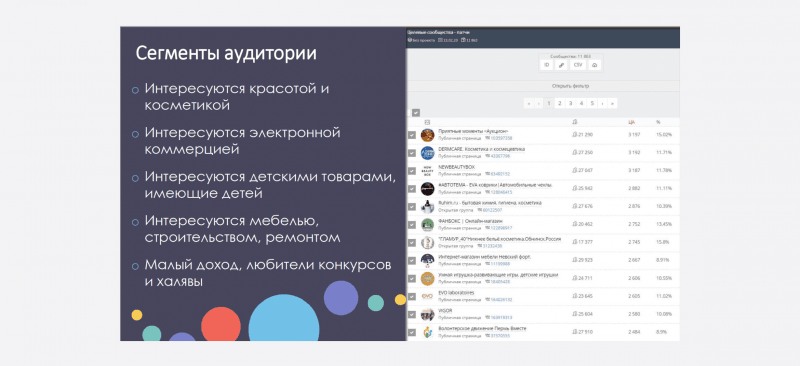Select pagination page 5
The image size is (800, 366).
(x=592, y=103)
